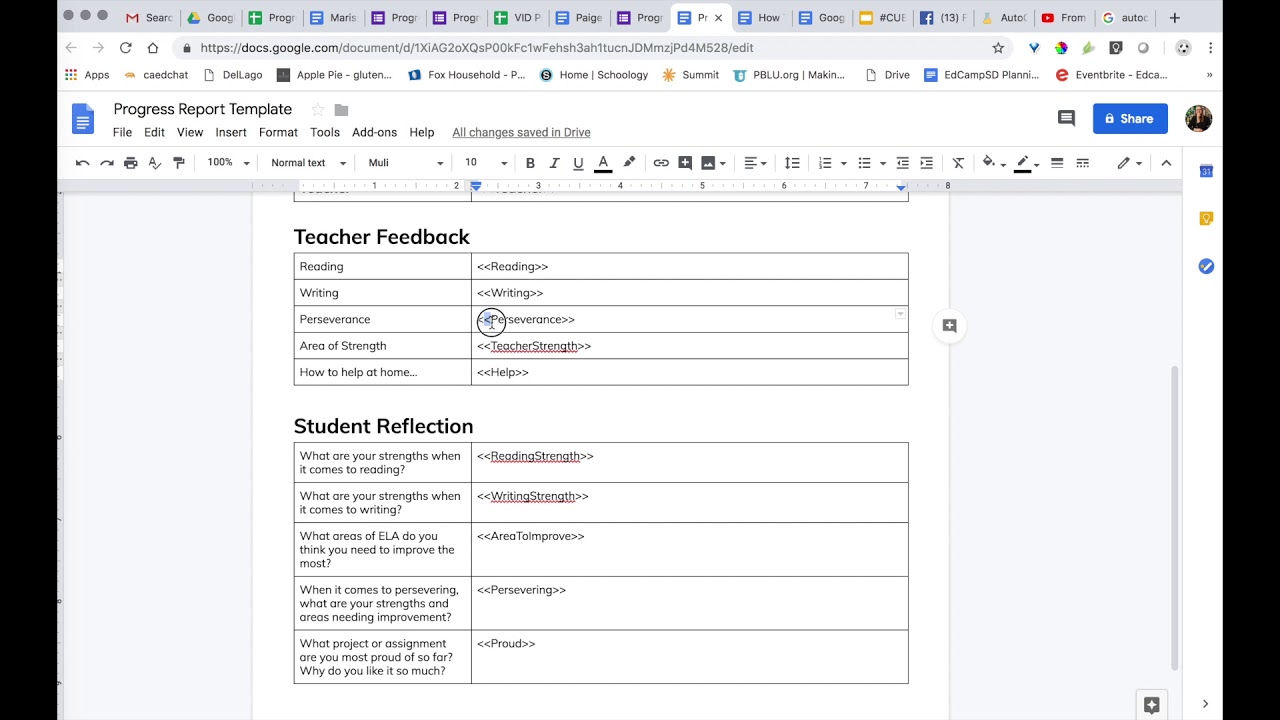Screen dimensions: 1280x720
Task: Open cell background color picker
Action: 992,163
